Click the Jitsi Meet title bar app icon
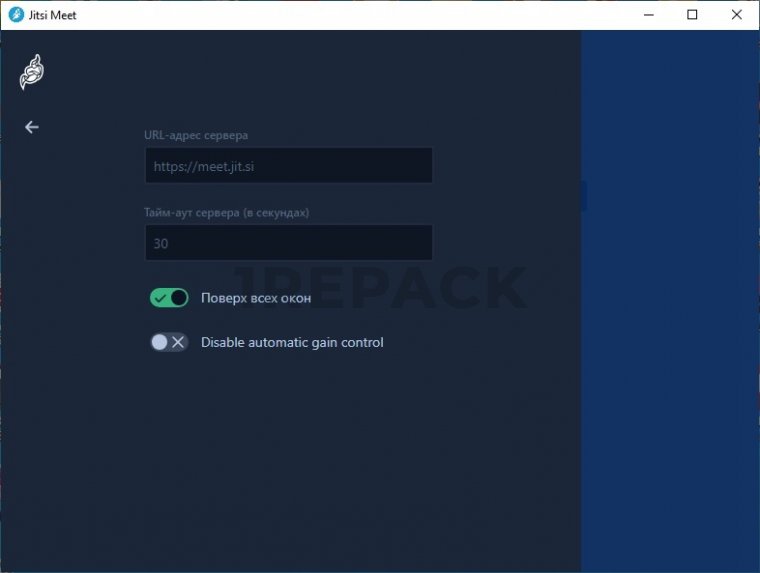 click(15, 15)
